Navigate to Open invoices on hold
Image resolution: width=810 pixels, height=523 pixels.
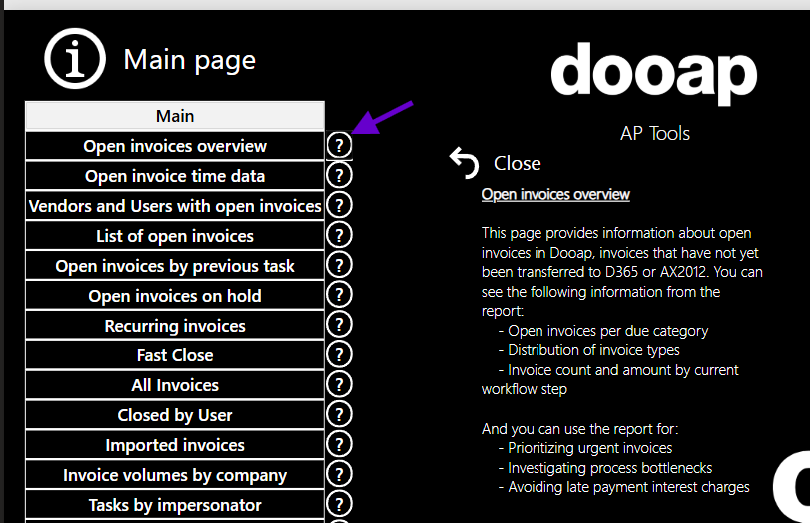(x=175, y=296)
